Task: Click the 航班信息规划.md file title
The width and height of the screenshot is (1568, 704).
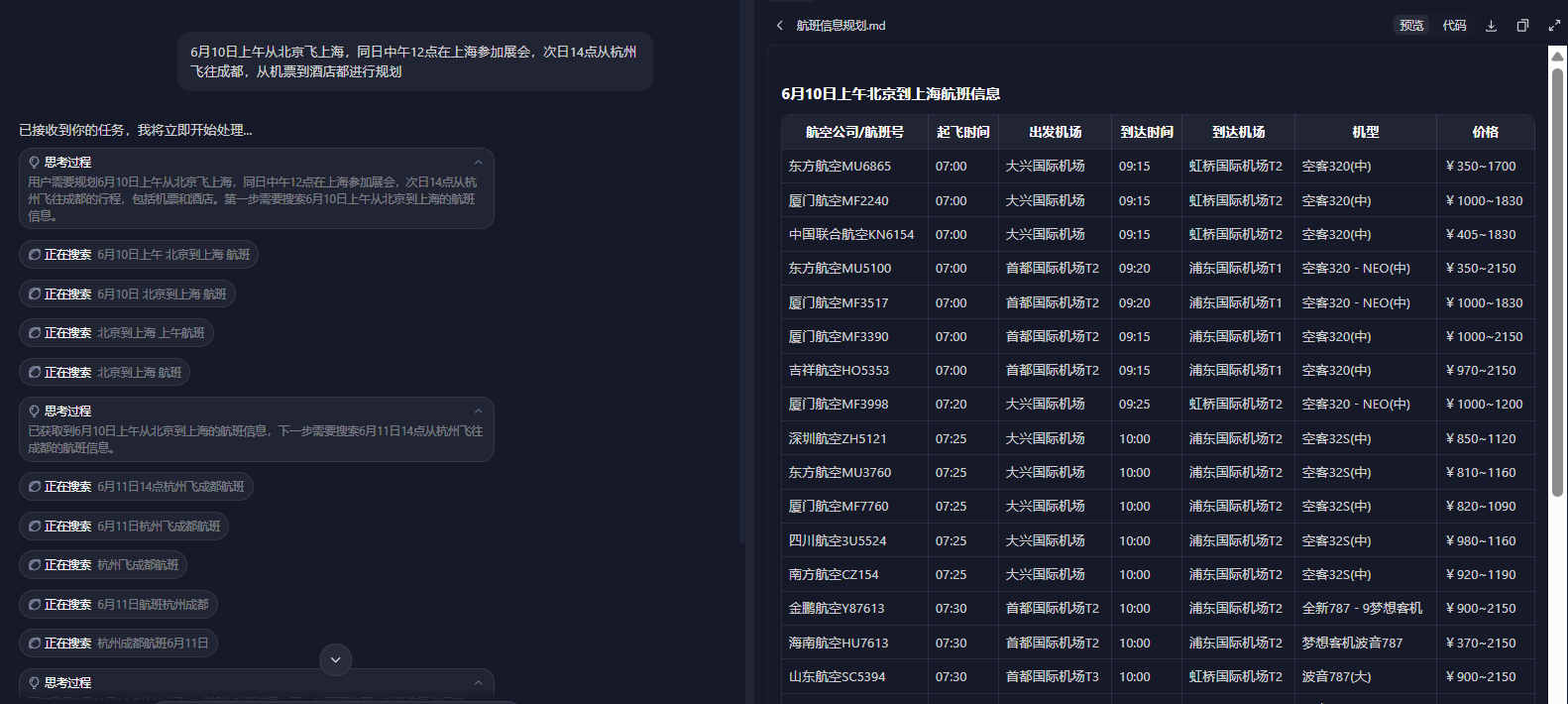Action: [840, 26]
